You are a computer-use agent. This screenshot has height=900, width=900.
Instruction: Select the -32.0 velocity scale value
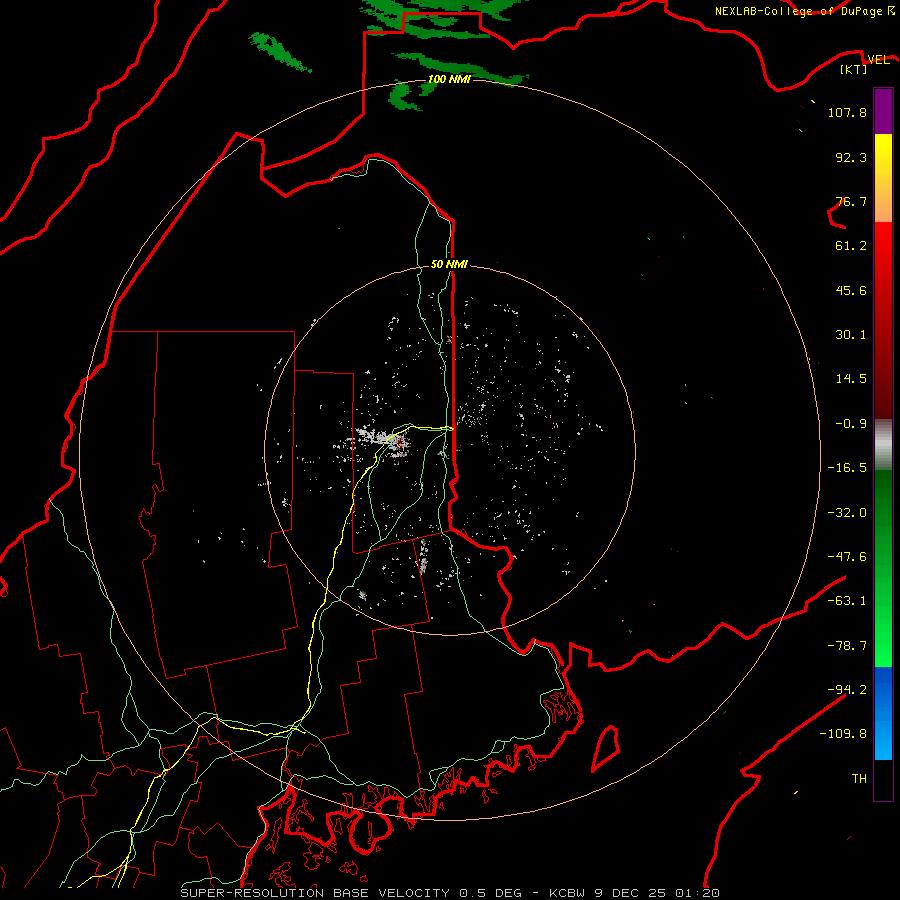tap(847, 513)
